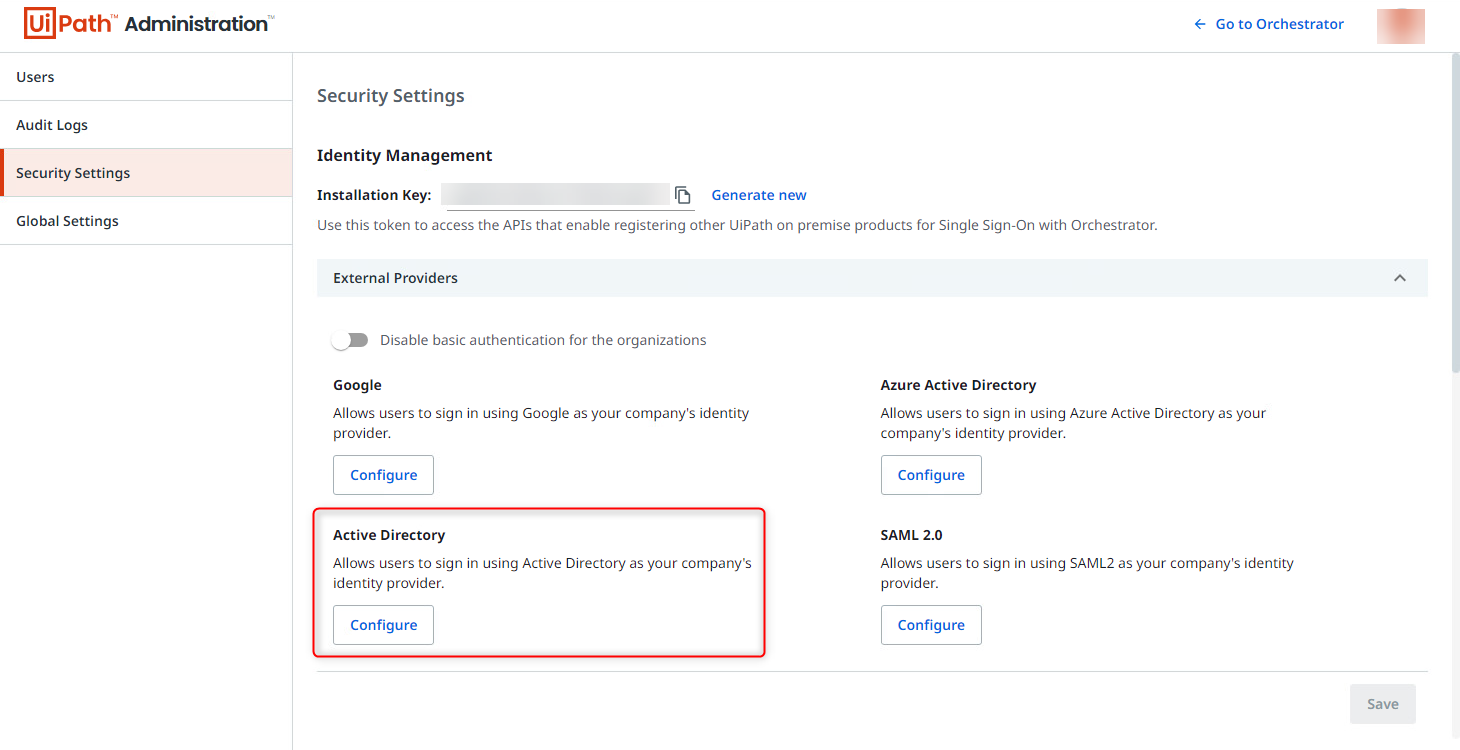This screenshot has width=1460, height=750.
Task: Click the Save button
Action: pyautogui.click(x=1383, y=704)
